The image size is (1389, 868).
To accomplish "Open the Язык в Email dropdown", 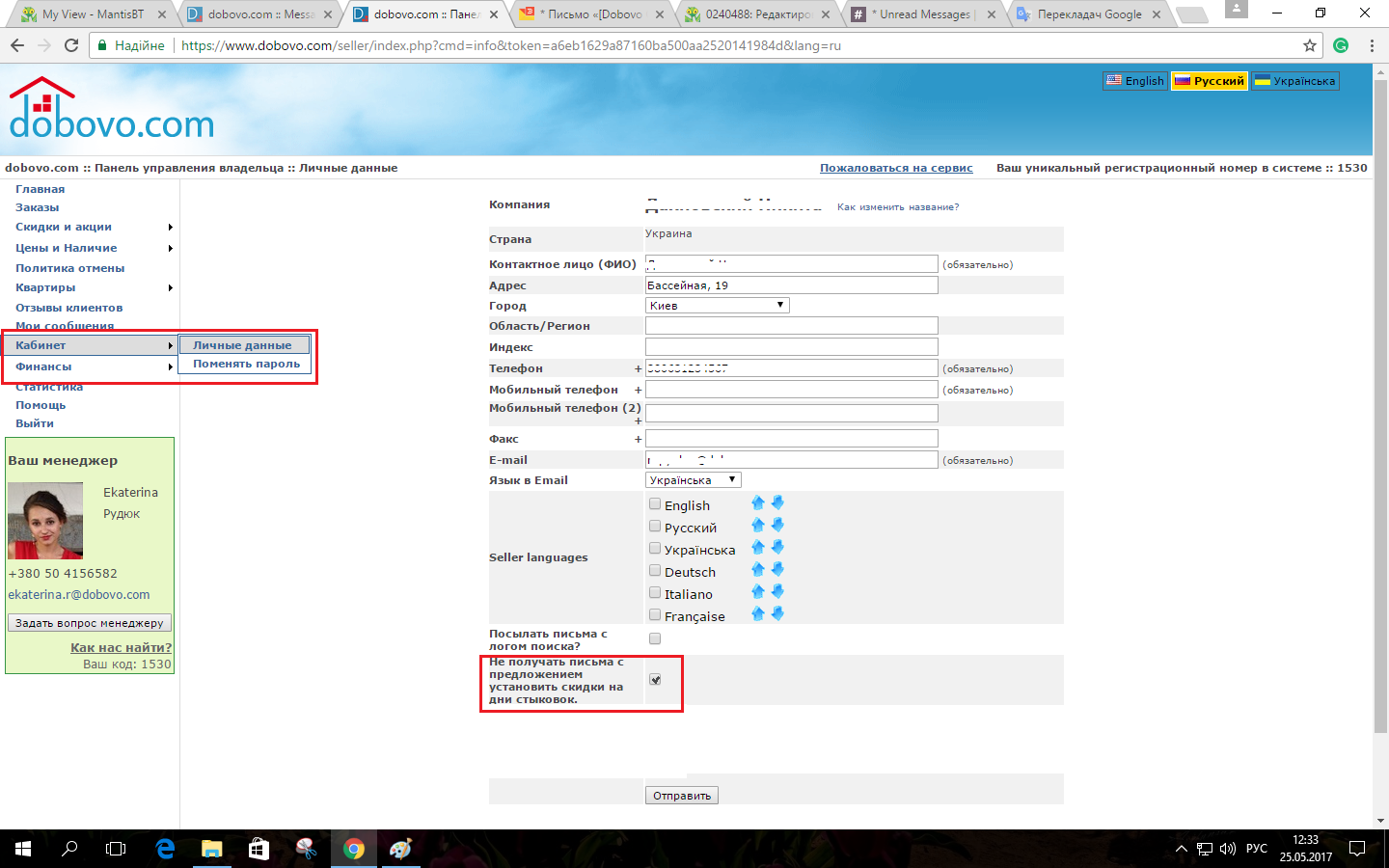I will point(693,479).
